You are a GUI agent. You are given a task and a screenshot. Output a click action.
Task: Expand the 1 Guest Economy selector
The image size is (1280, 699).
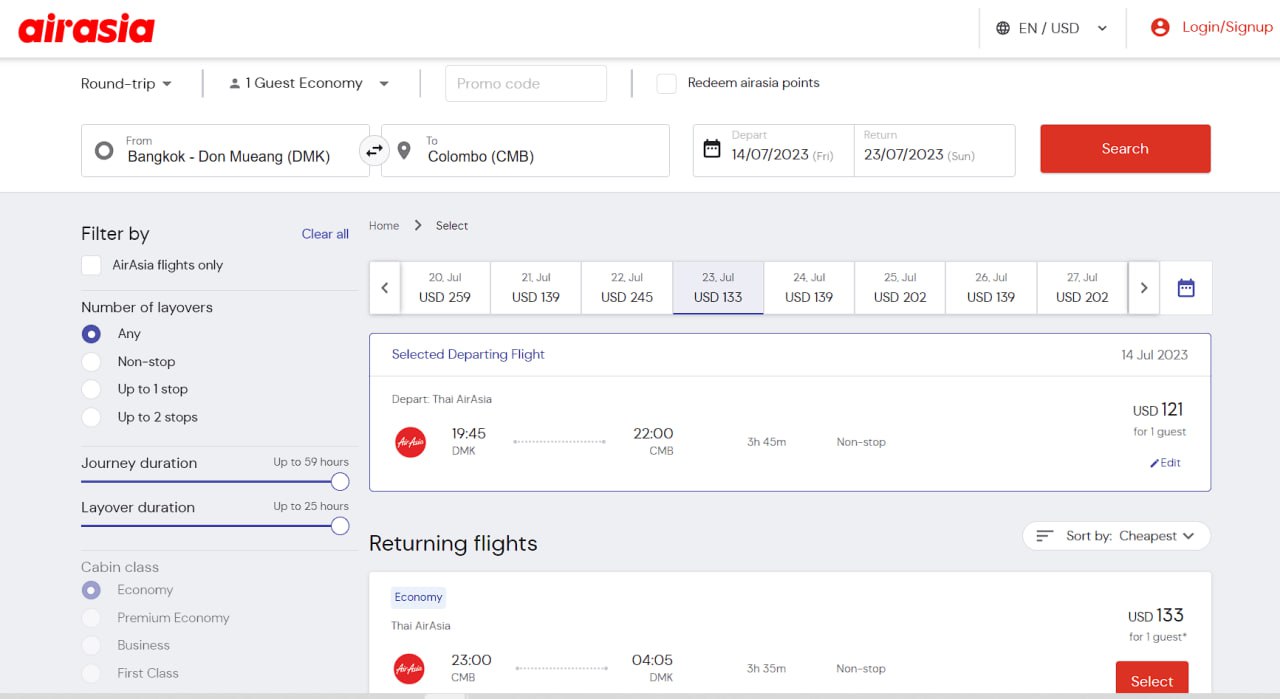[308, 84]
